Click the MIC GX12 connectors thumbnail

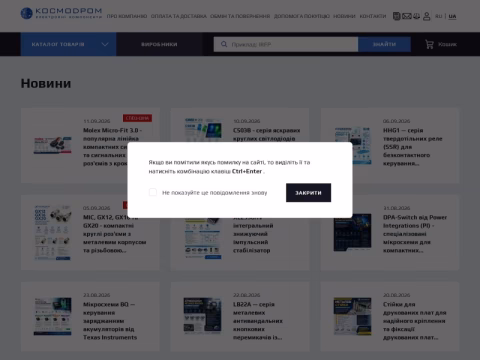coord(52,232)
